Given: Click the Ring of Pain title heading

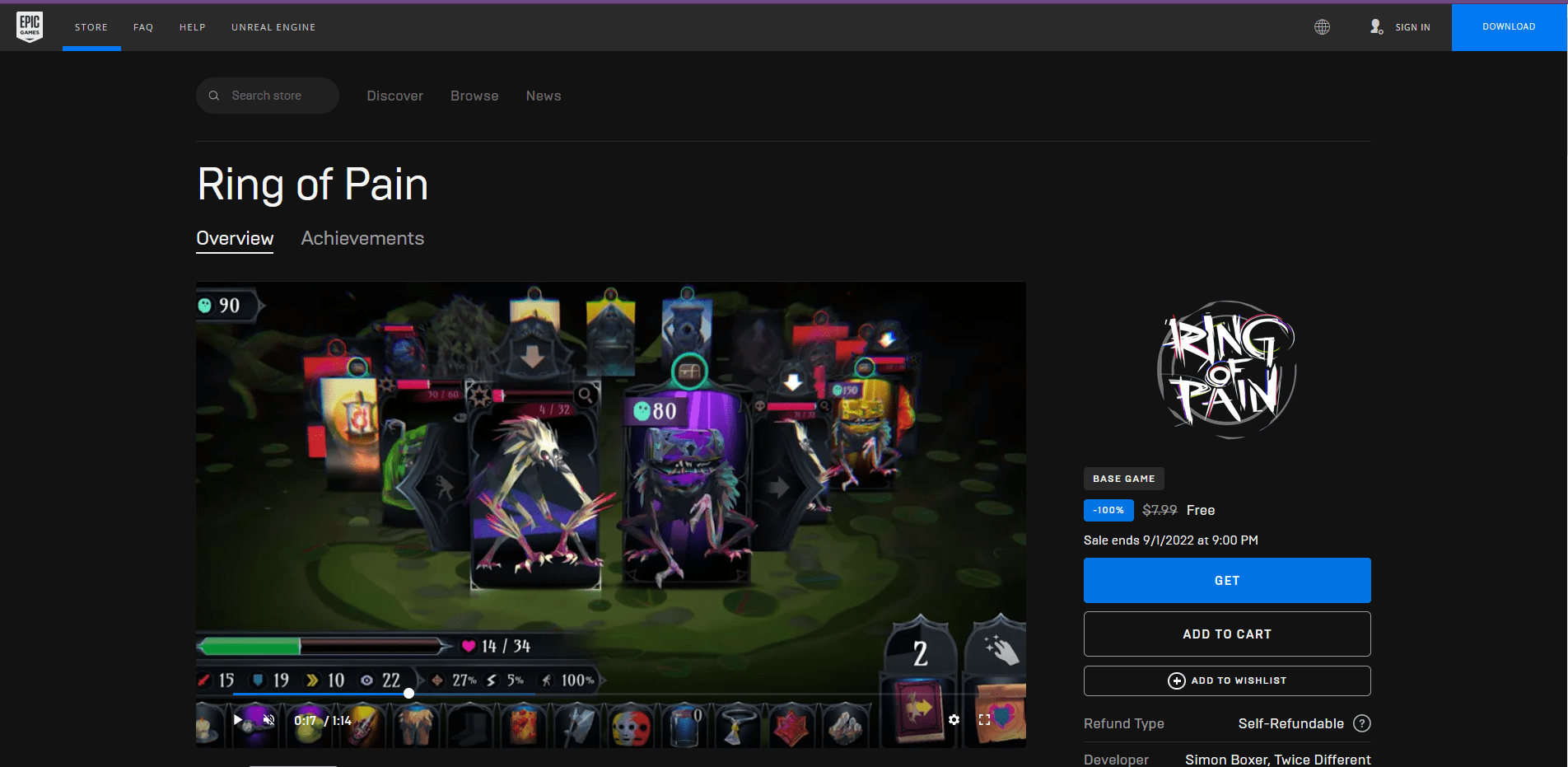Looking at the screenshot, I should [313, 184].
